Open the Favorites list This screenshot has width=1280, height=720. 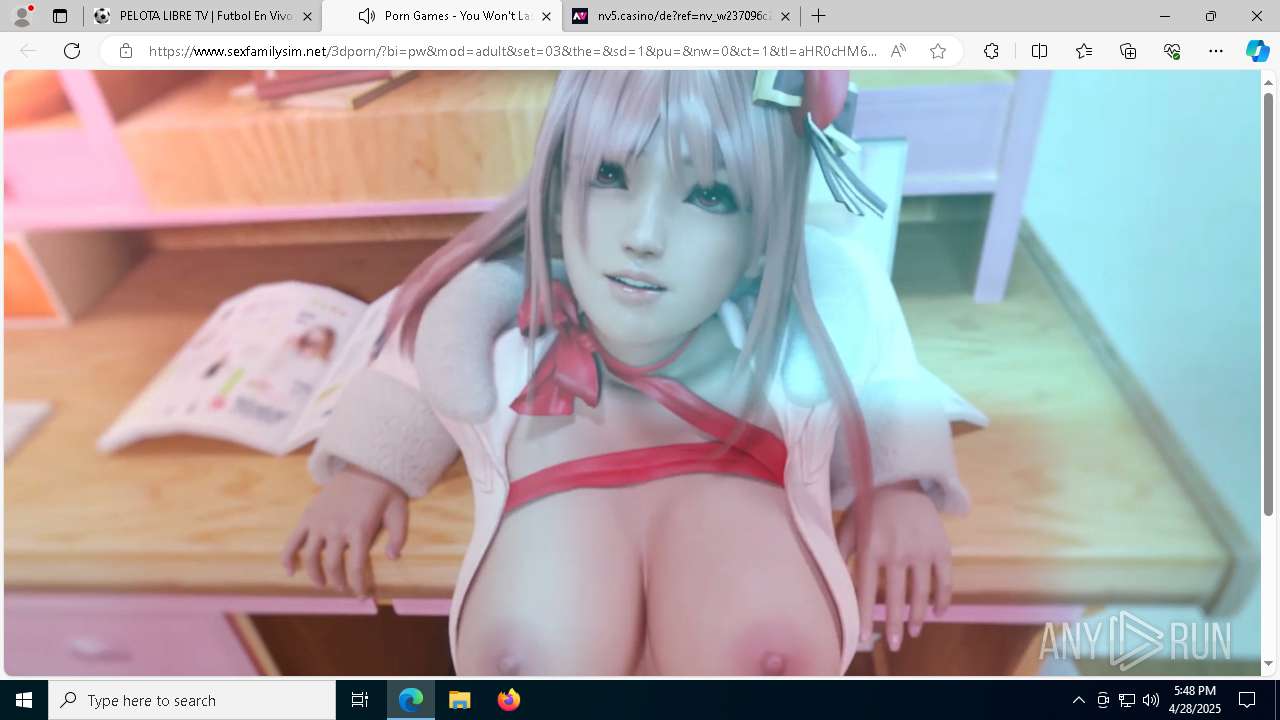pyautogui.click(x=1084, y=51)
